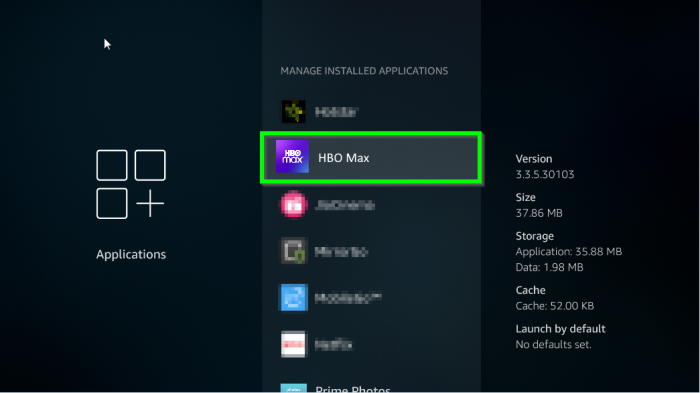Image resolution: width=700 pixels, height=393 pixels.
Task: Click the gray app icon with green square
Action: (x=293, y=251)
